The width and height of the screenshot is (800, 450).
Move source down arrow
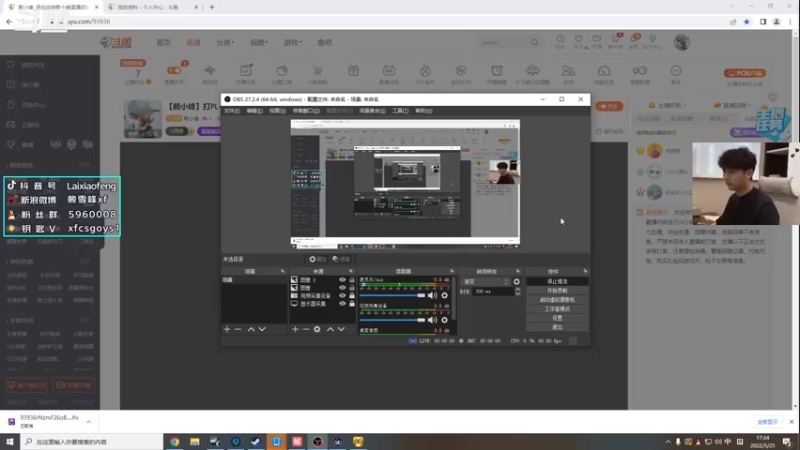pos(341,330)
